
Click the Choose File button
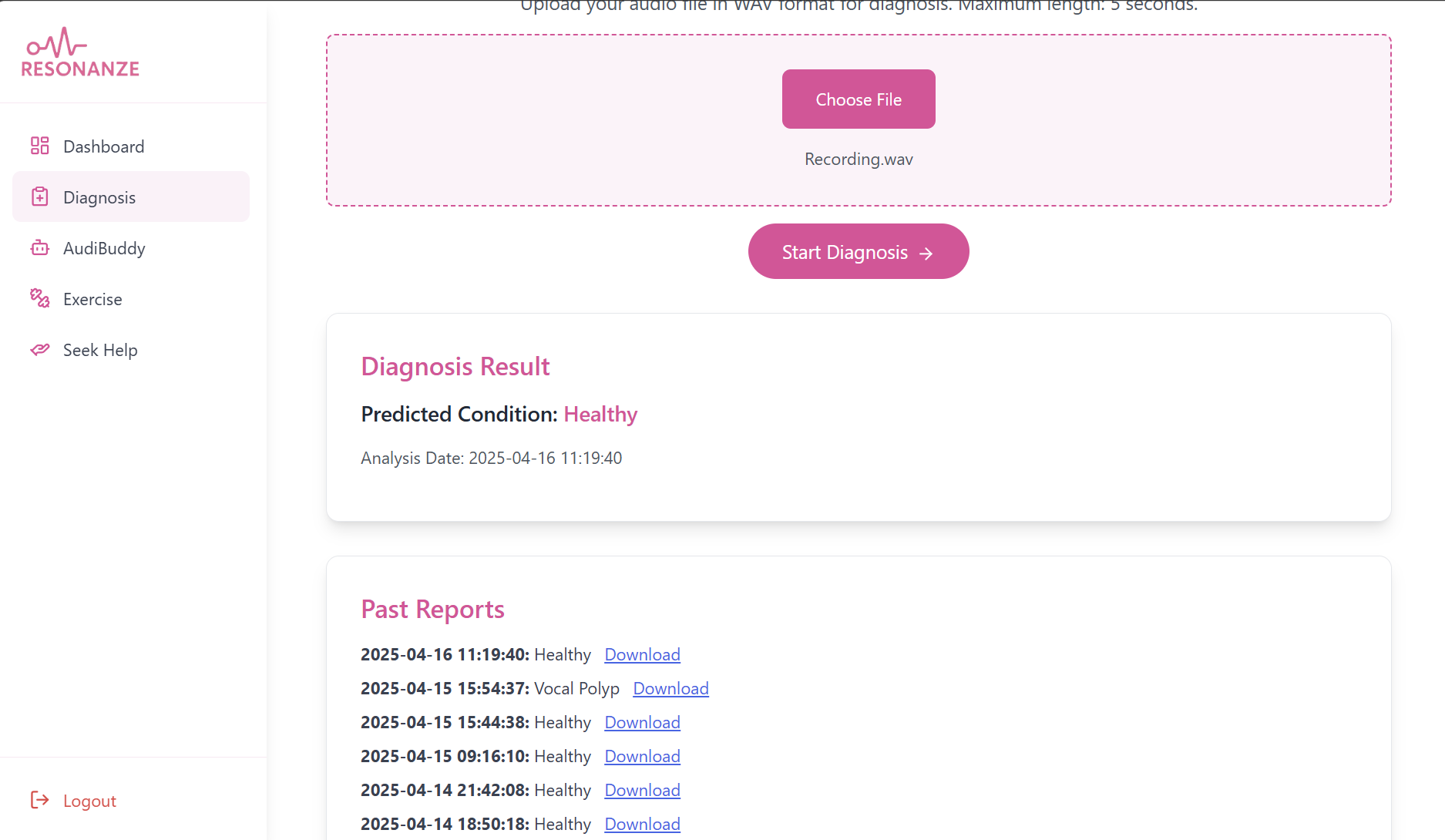(859, 99)
